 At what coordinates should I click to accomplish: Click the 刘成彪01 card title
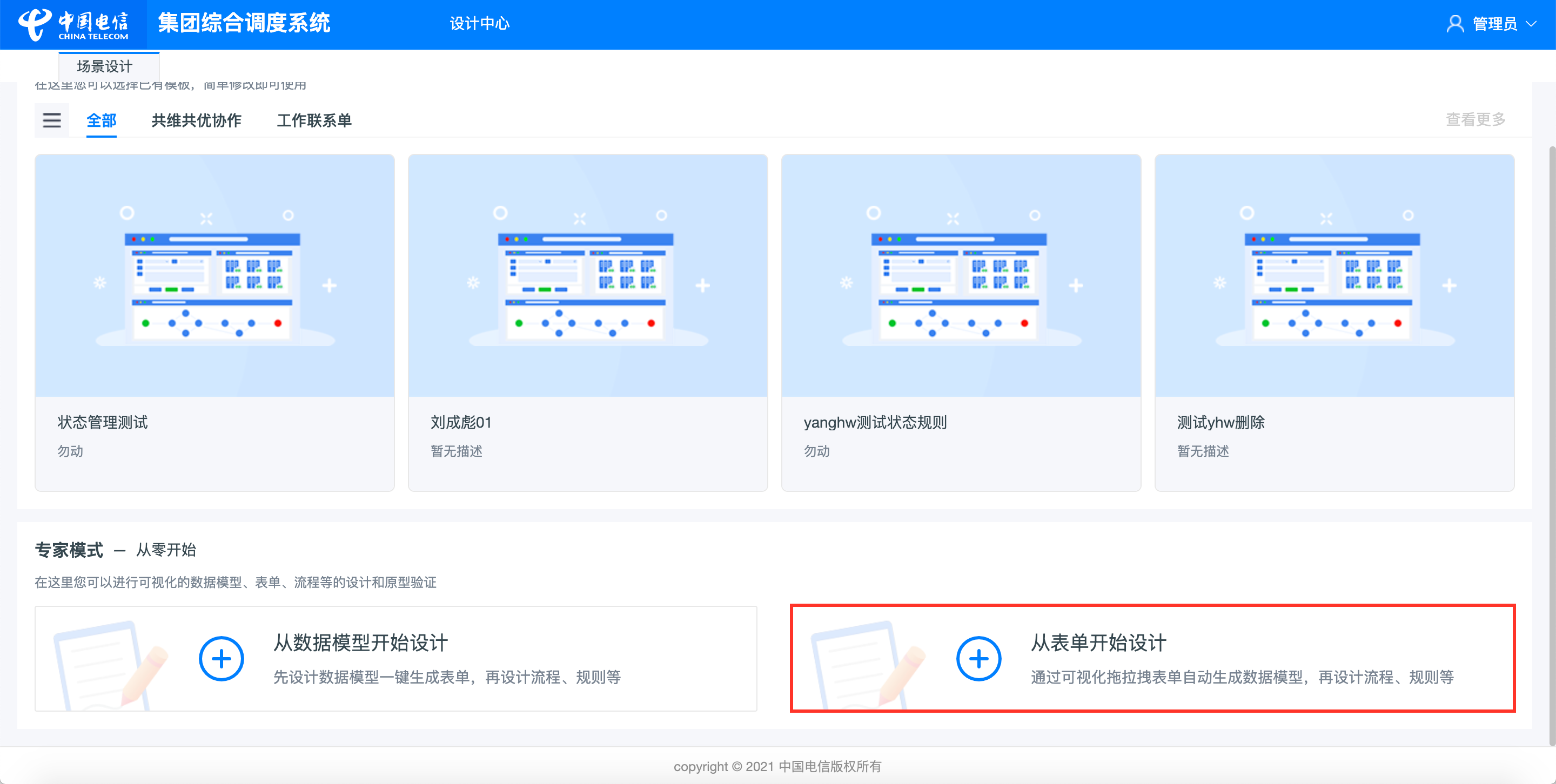(x=461, y=422)
